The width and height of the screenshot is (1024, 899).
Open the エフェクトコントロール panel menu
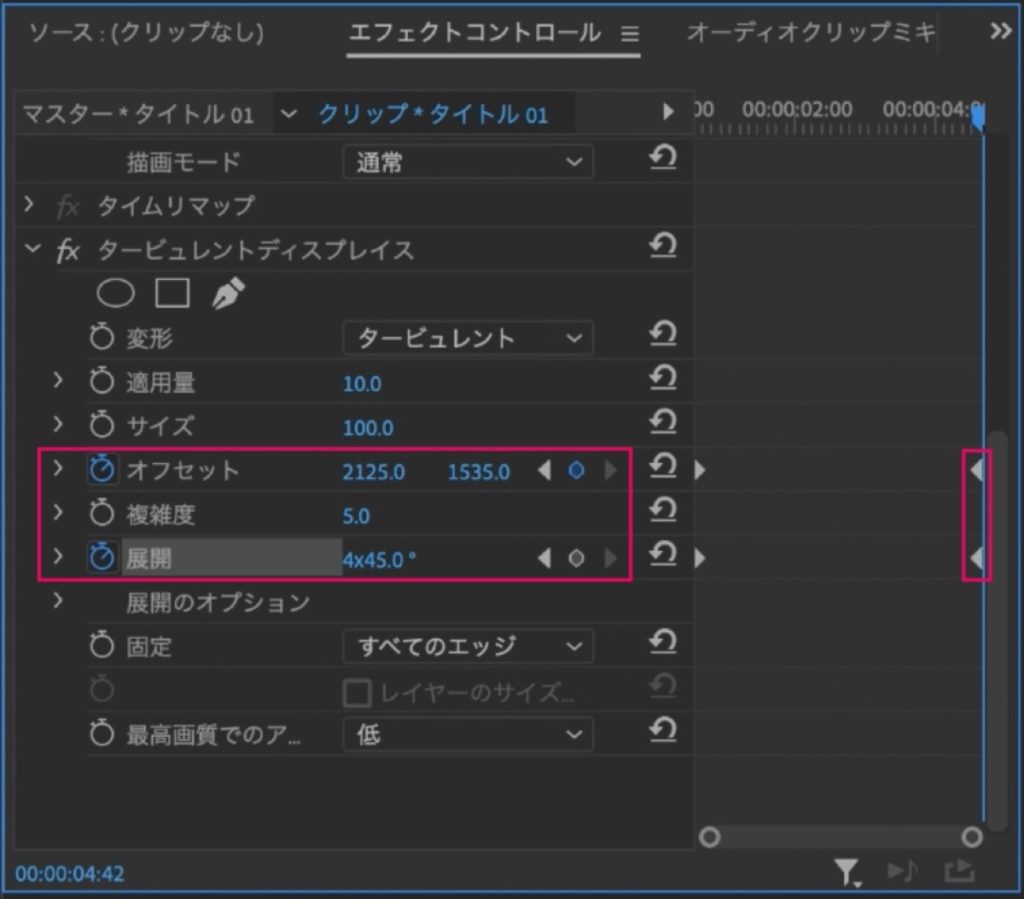click(630, 33)
